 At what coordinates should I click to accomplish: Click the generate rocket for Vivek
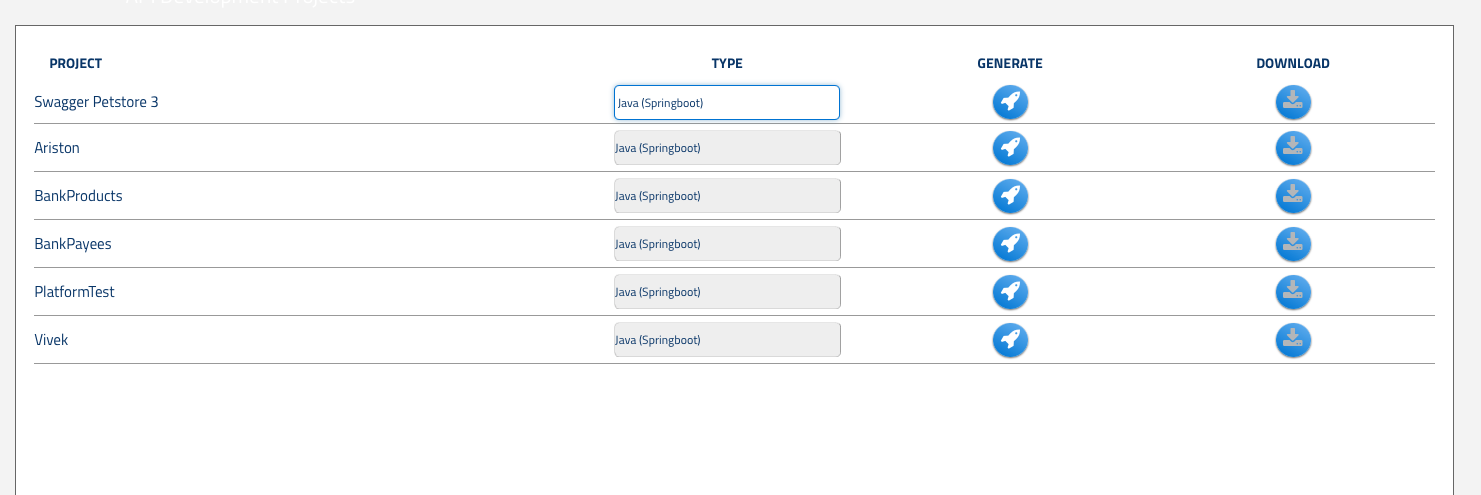pos(1010,340)
